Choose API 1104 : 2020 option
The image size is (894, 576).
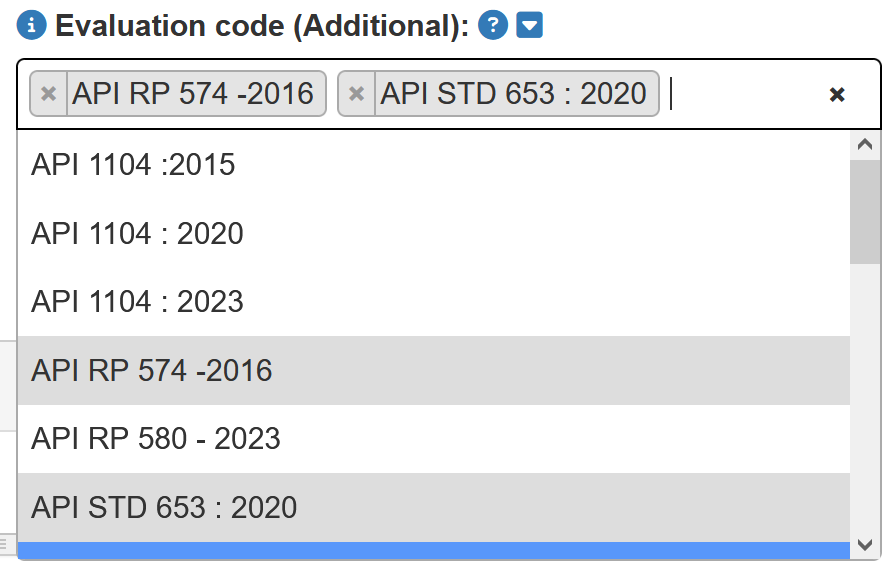tap(137, 234)
